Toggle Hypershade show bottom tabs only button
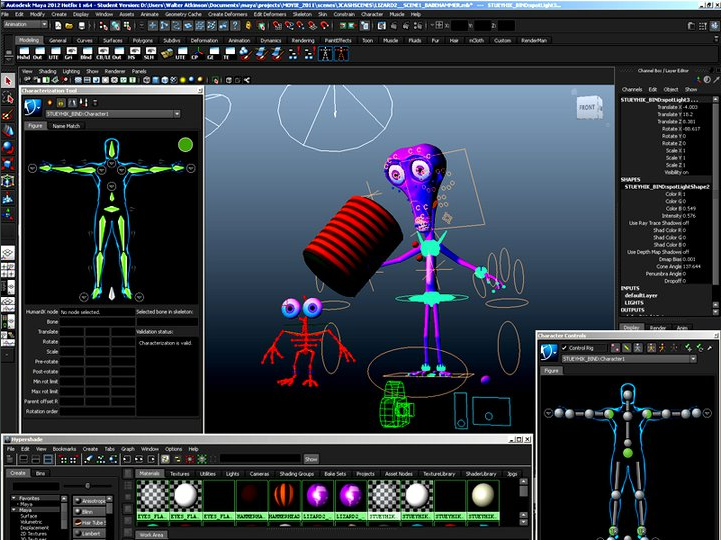Screen dimensions: 721x540 (x=36, y=459)
